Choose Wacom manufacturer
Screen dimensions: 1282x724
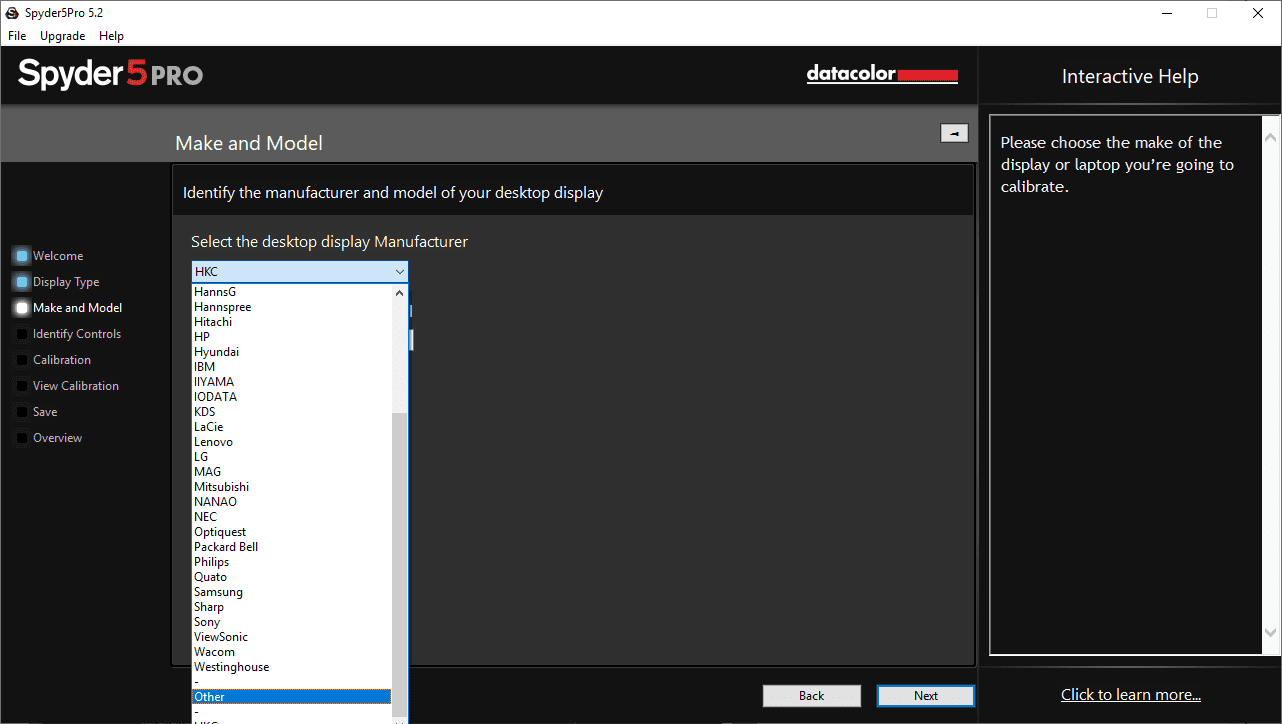[x=291, y=652]
